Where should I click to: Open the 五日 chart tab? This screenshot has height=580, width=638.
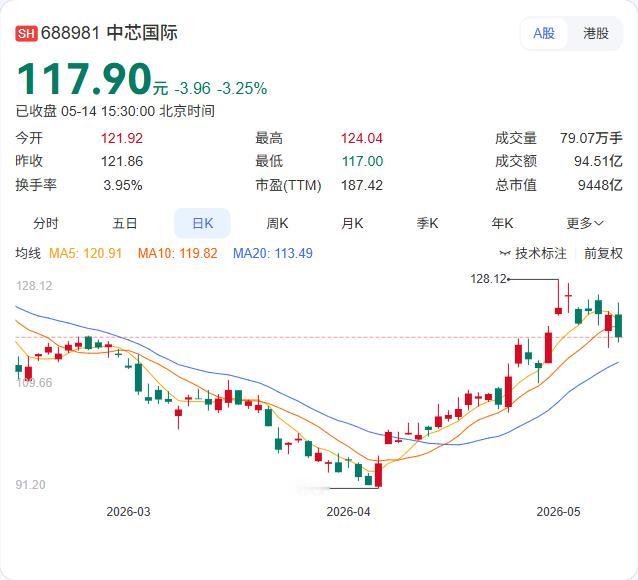[125, 223]
